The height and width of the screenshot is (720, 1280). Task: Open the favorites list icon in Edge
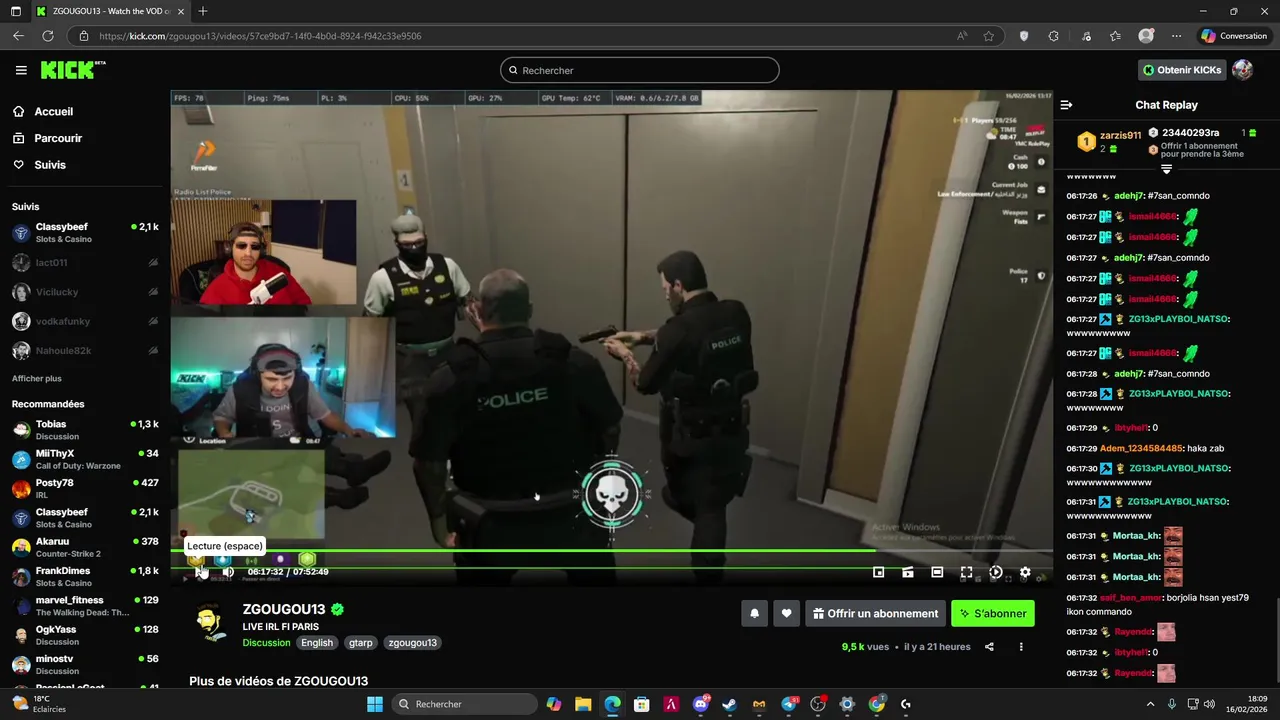1115,36
